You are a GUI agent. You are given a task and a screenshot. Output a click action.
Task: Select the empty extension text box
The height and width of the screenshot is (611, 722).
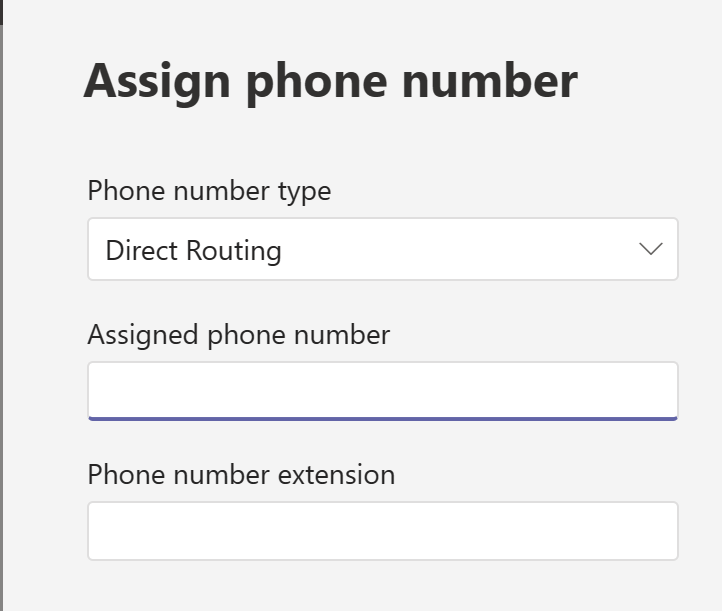[382, 530]
